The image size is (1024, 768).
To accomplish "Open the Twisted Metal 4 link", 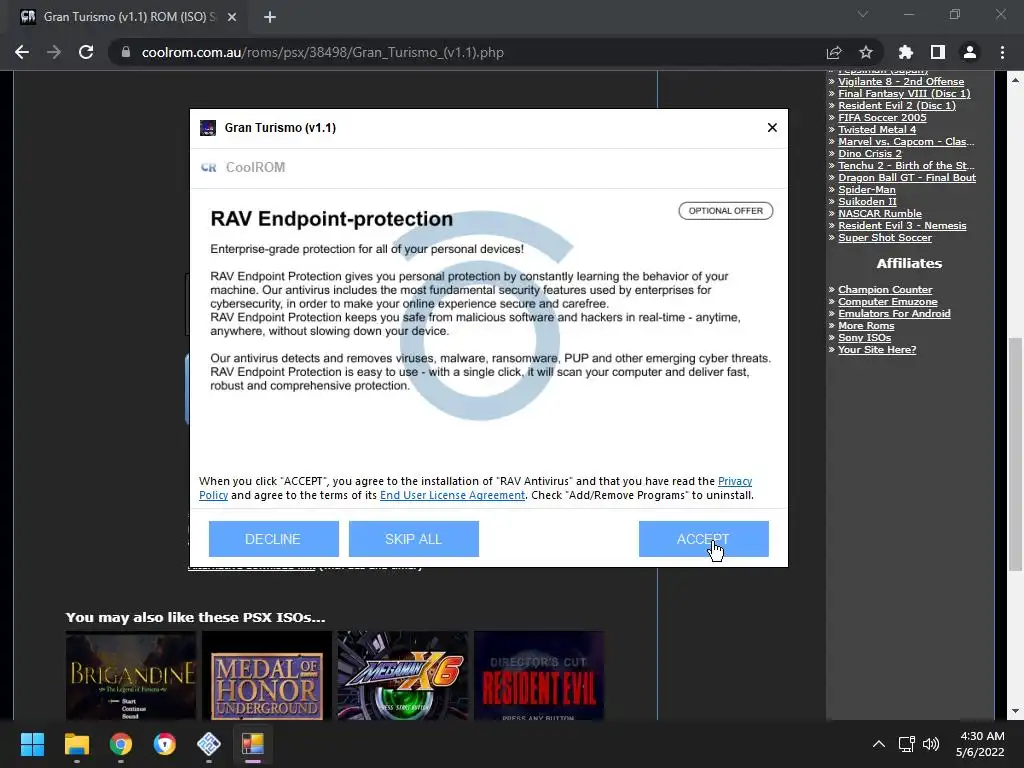I will pyautogui.click(x=877, y=129).
